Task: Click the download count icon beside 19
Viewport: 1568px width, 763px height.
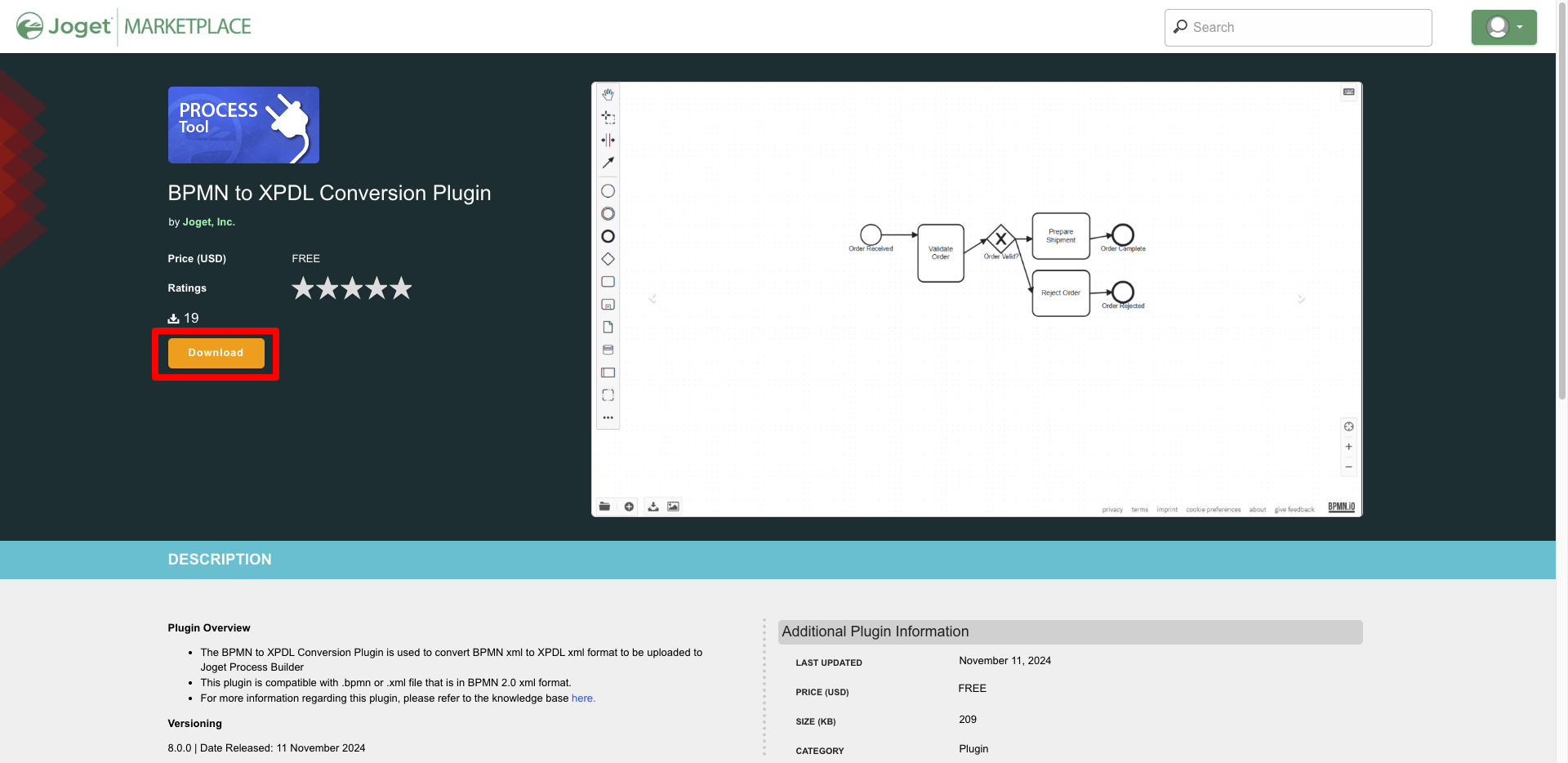Action: click(173, 319)
